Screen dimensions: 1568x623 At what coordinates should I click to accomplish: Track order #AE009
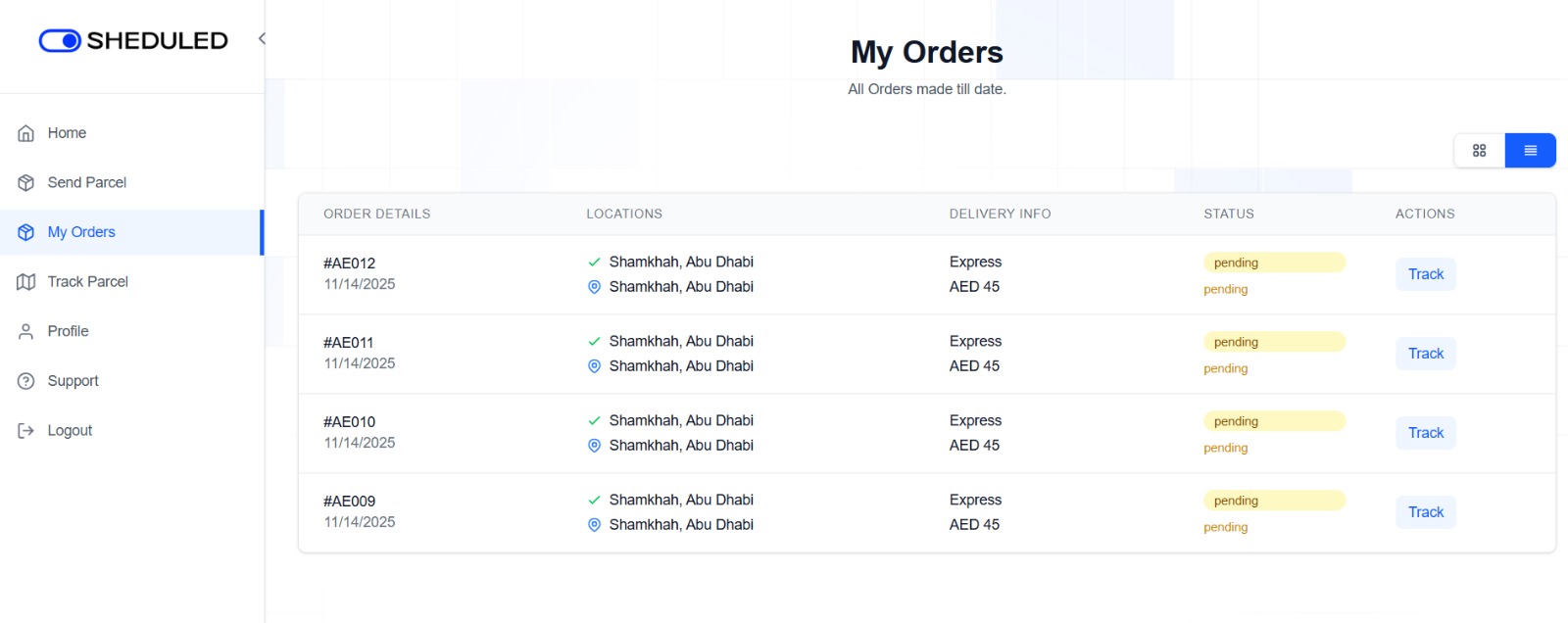[x=1425, y=512]
